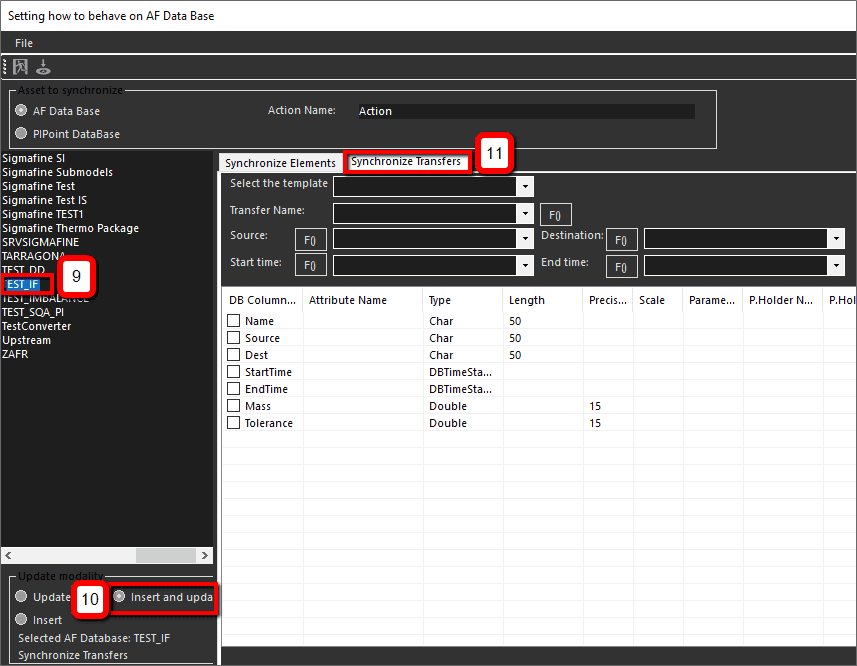Screen dimensions: 857x666
Task: Select the AF Data Base radio button
Action: click(21, 111)
